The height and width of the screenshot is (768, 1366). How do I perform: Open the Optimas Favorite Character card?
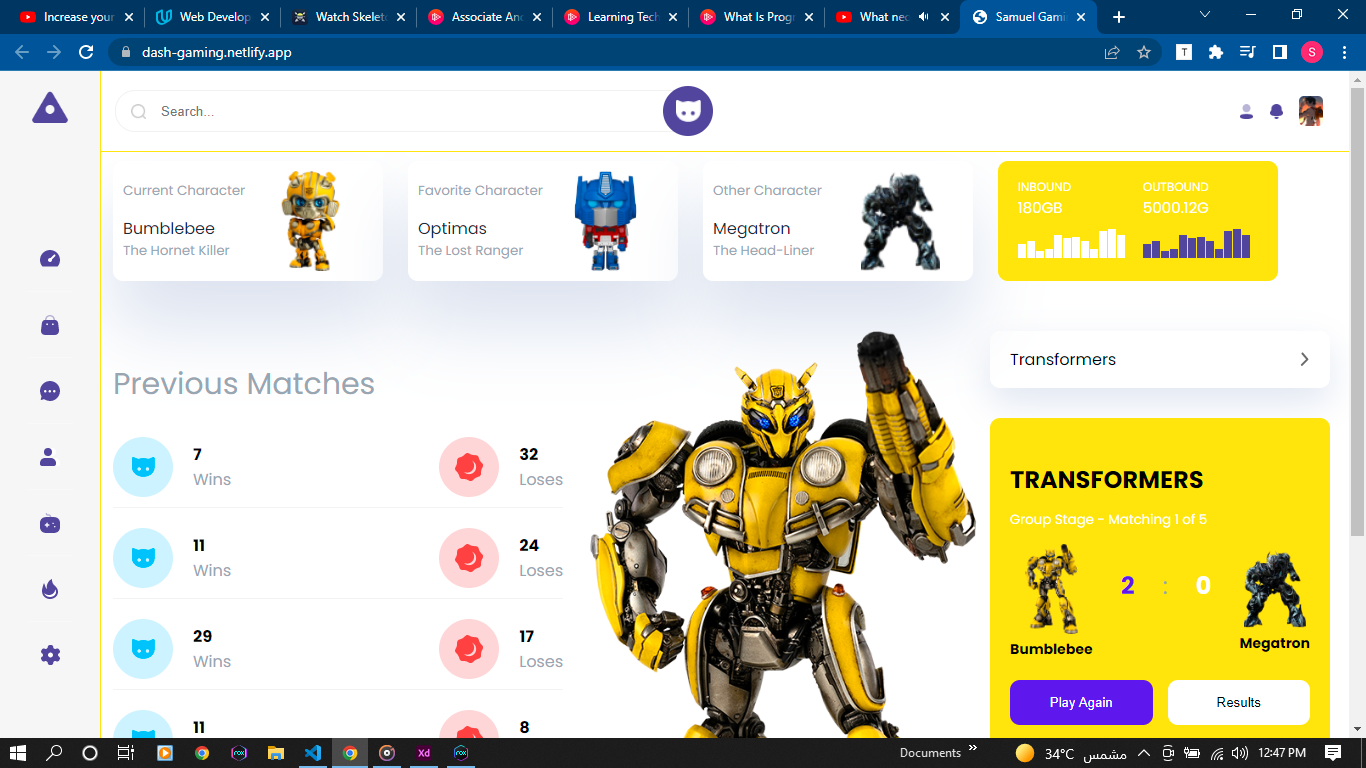(543, 221)
